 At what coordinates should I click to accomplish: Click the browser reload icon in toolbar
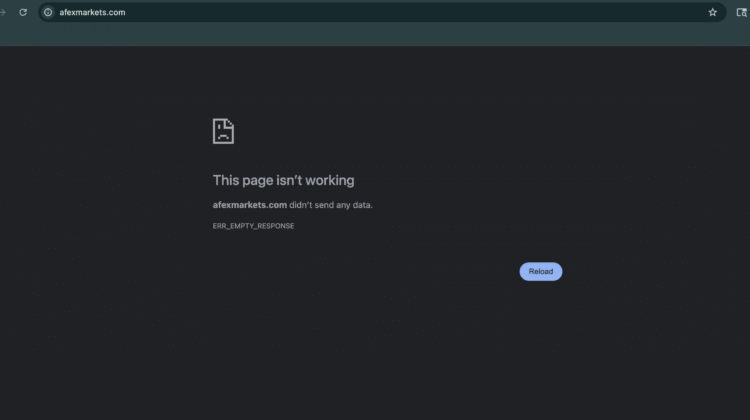(x=23, y=12)
